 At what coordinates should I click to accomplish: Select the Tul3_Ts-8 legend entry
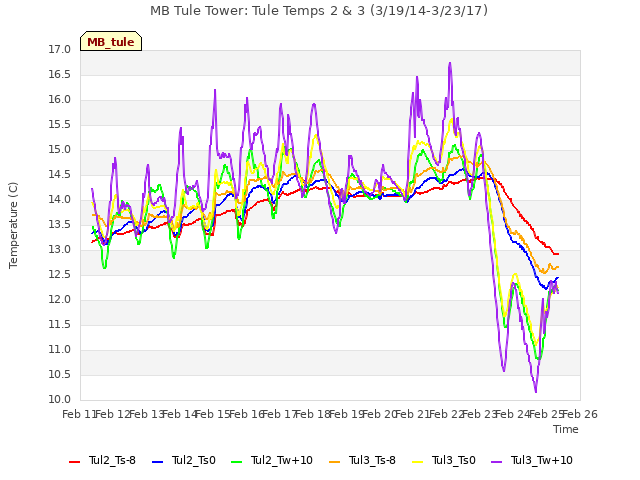(x=362, y=460)
